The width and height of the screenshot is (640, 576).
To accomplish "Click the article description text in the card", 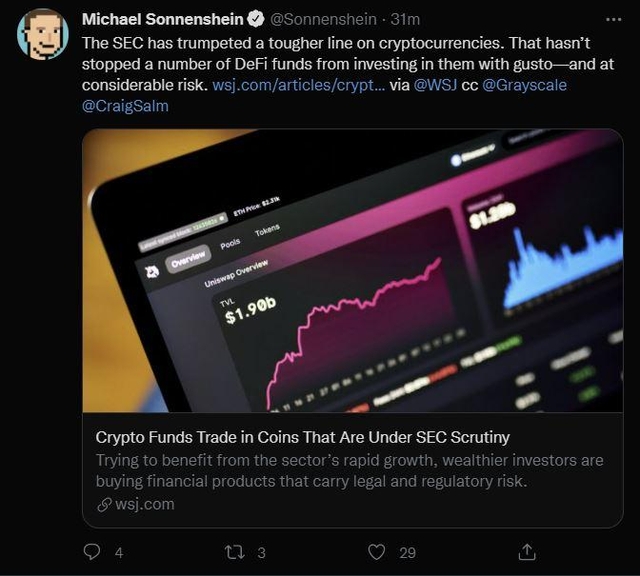I will [x=350, y=470].
